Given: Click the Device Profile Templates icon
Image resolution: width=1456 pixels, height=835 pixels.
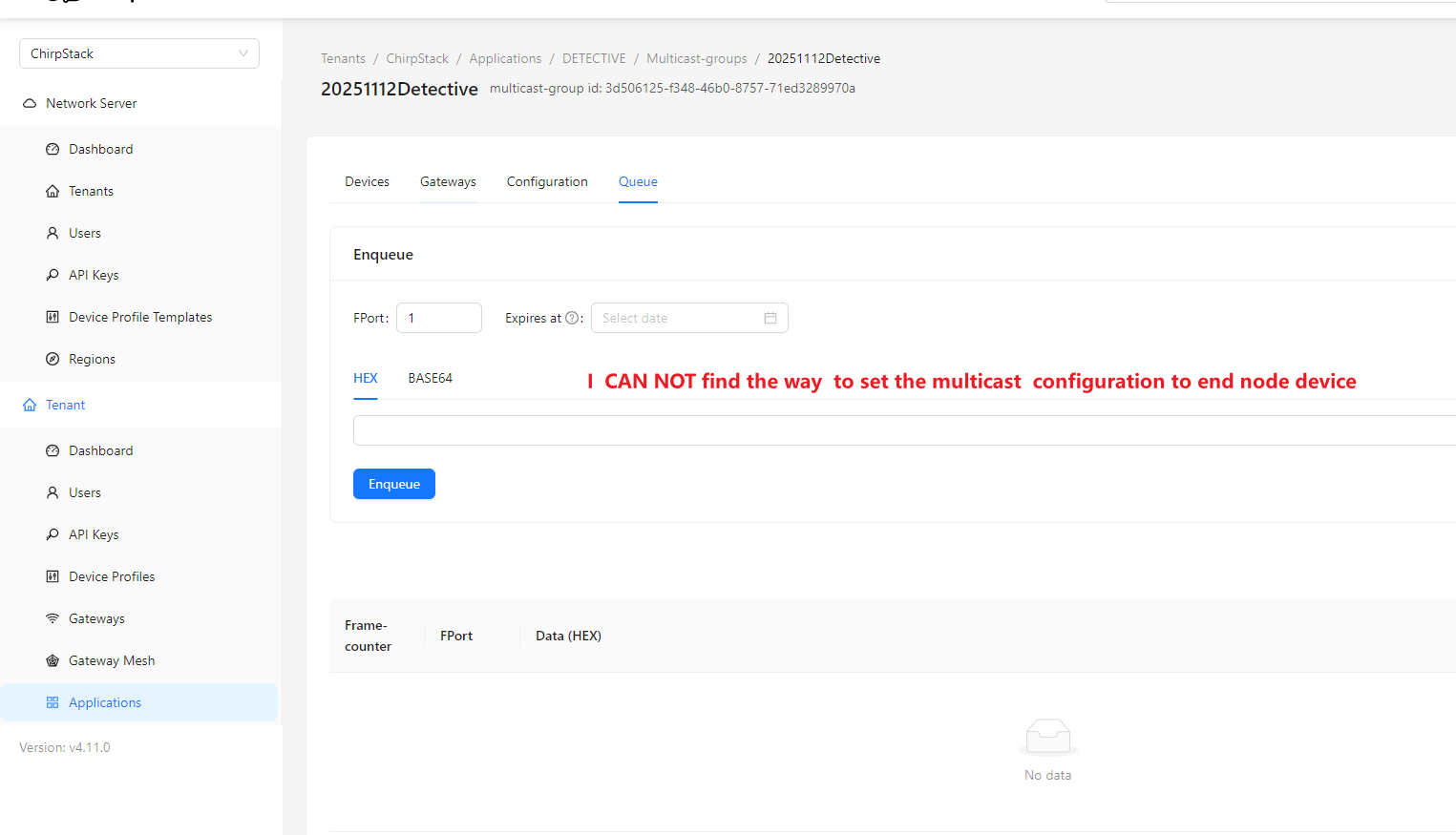Looking at the screenshot, I should [53, 317].
